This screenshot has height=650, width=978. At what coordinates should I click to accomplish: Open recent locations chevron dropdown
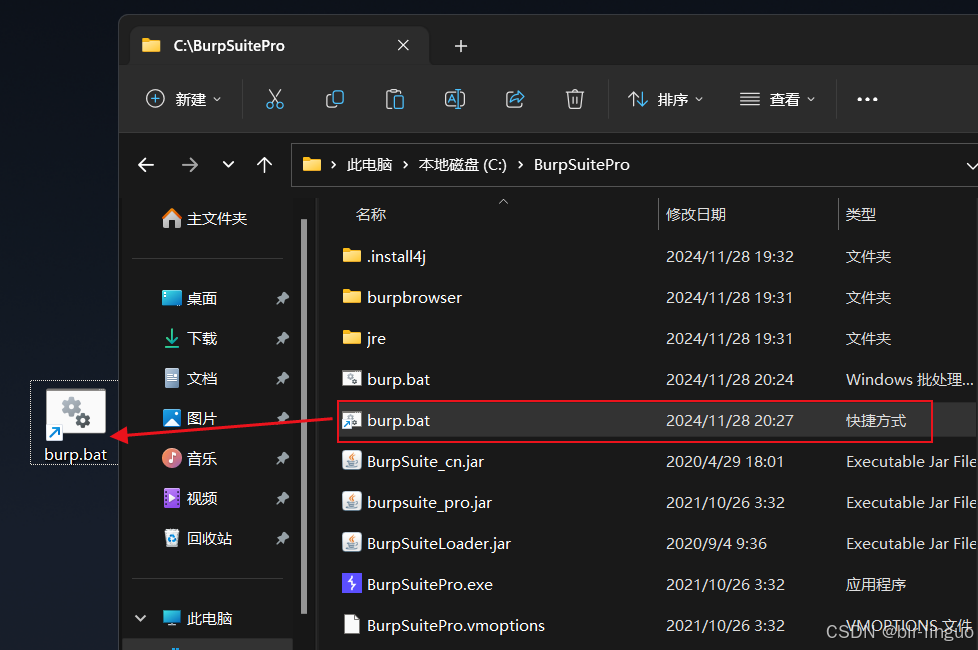[228, 165]
